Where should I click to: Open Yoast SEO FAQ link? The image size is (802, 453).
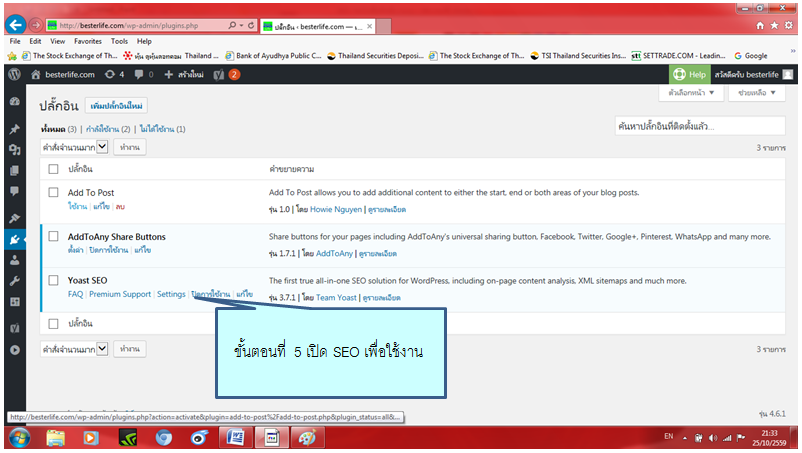[75, 294]
